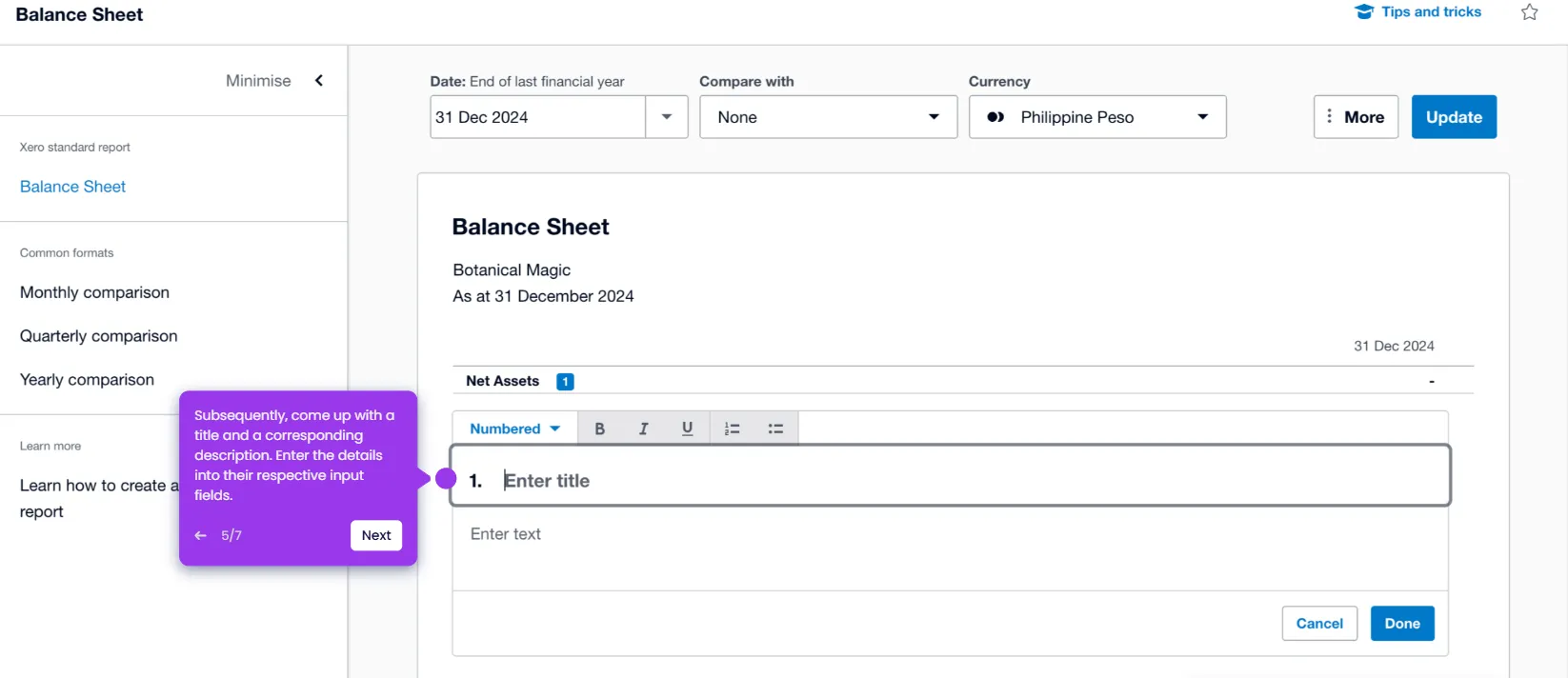Screen dimensions: 1568x678
Task: Star this report as favourite
Action: 1529,12
